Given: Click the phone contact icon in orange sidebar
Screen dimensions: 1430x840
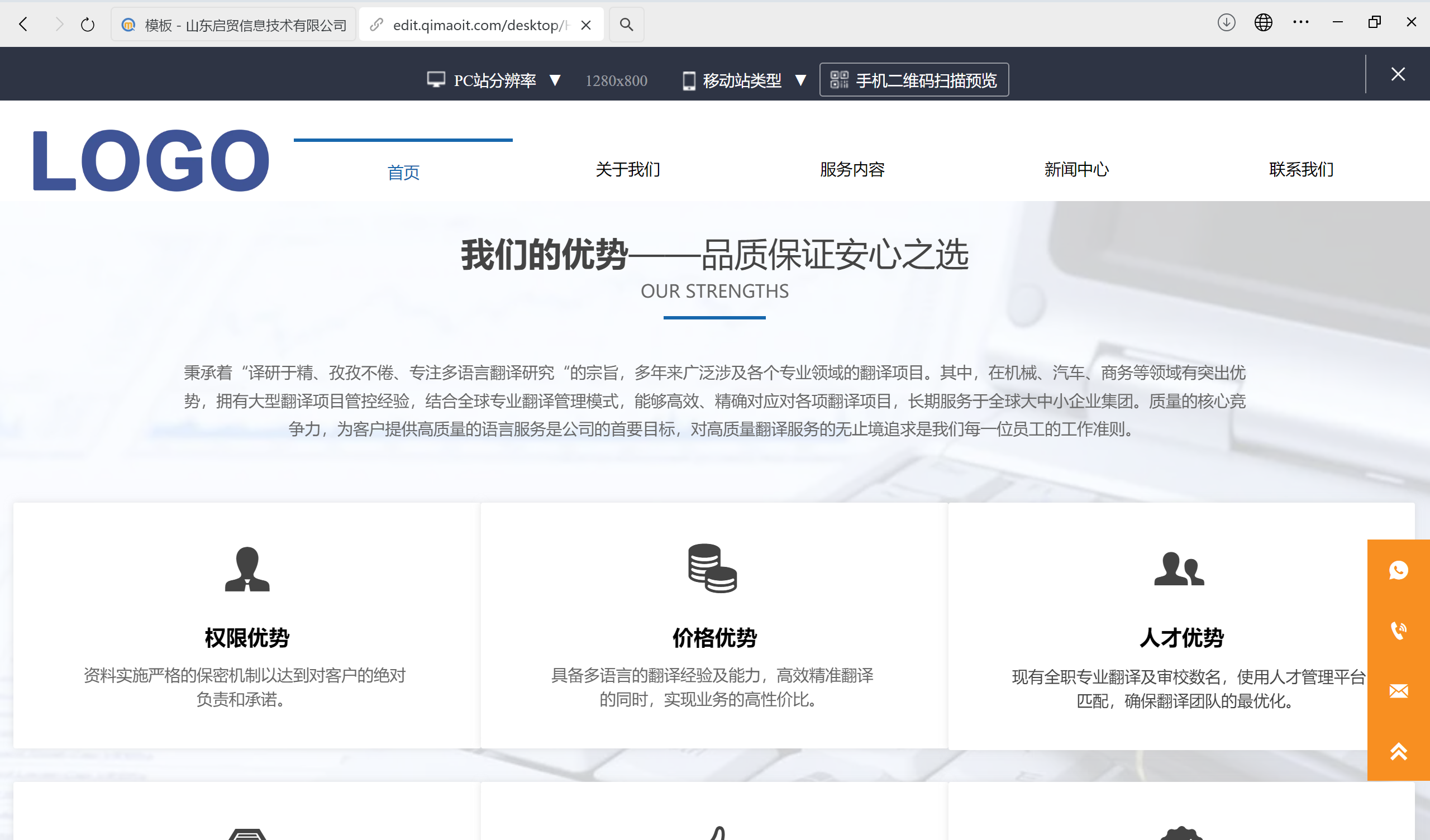Looking at the screenshot, I should point(1399,630).
